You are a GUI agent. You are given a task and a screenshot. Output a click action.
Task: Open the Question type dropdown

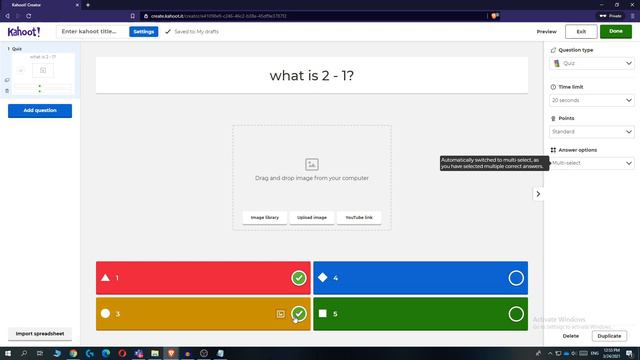[592, 64]
